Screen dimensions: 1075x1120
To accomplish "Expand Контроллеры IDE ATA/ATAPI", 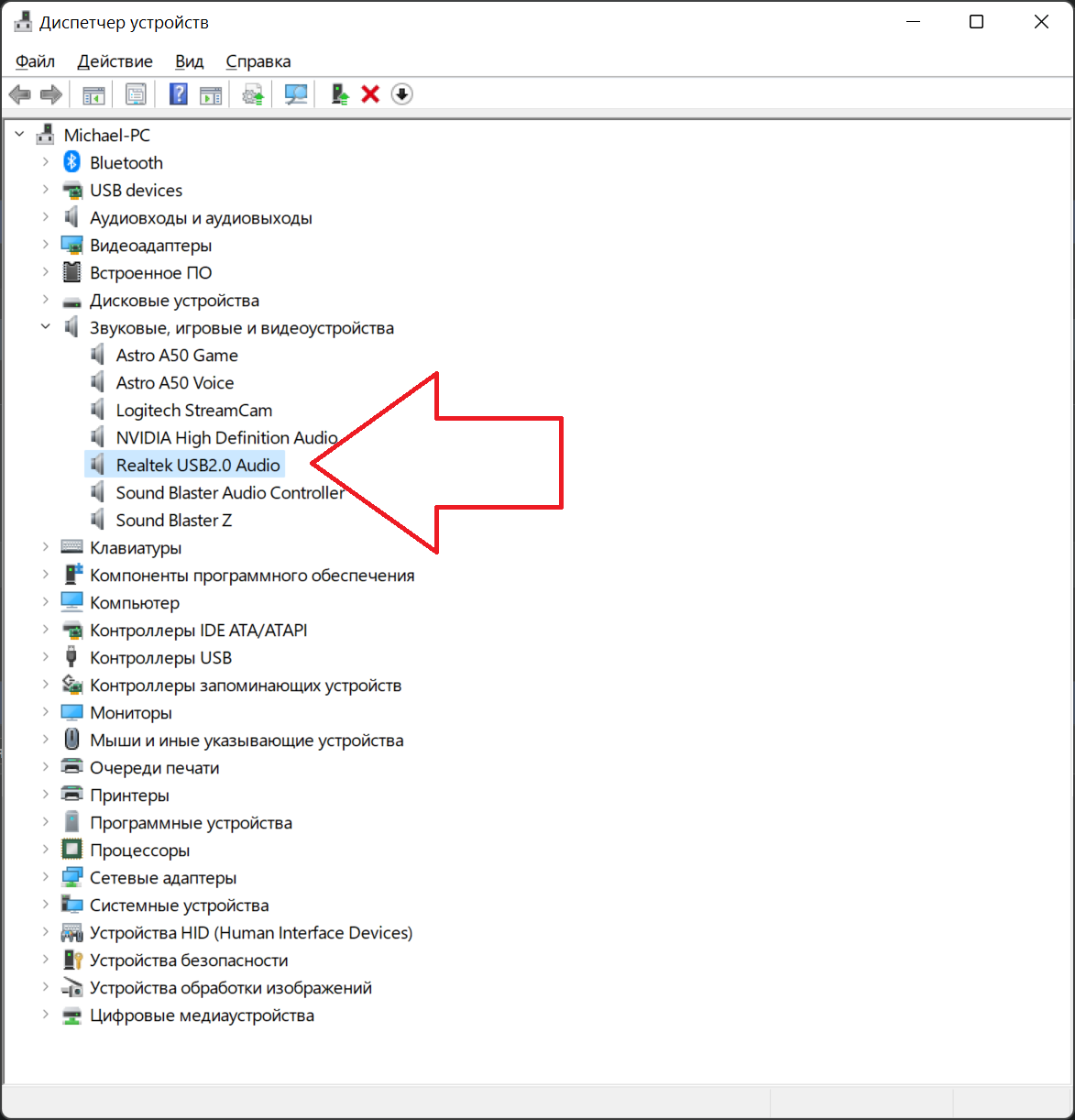I will click(46, 630).
